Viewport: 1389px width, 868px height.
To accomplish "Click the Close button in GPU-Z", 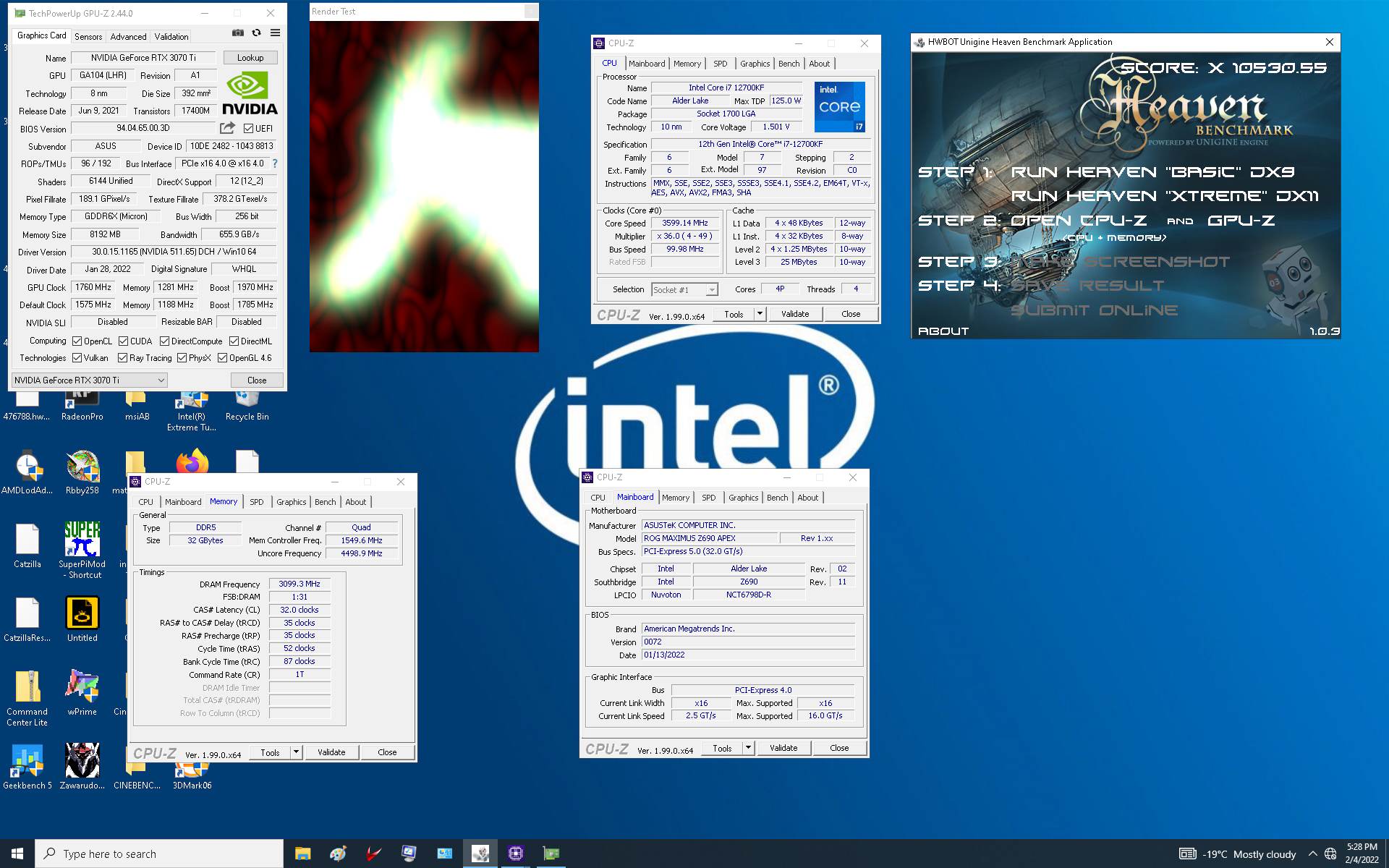I will (x=257, y=380).
